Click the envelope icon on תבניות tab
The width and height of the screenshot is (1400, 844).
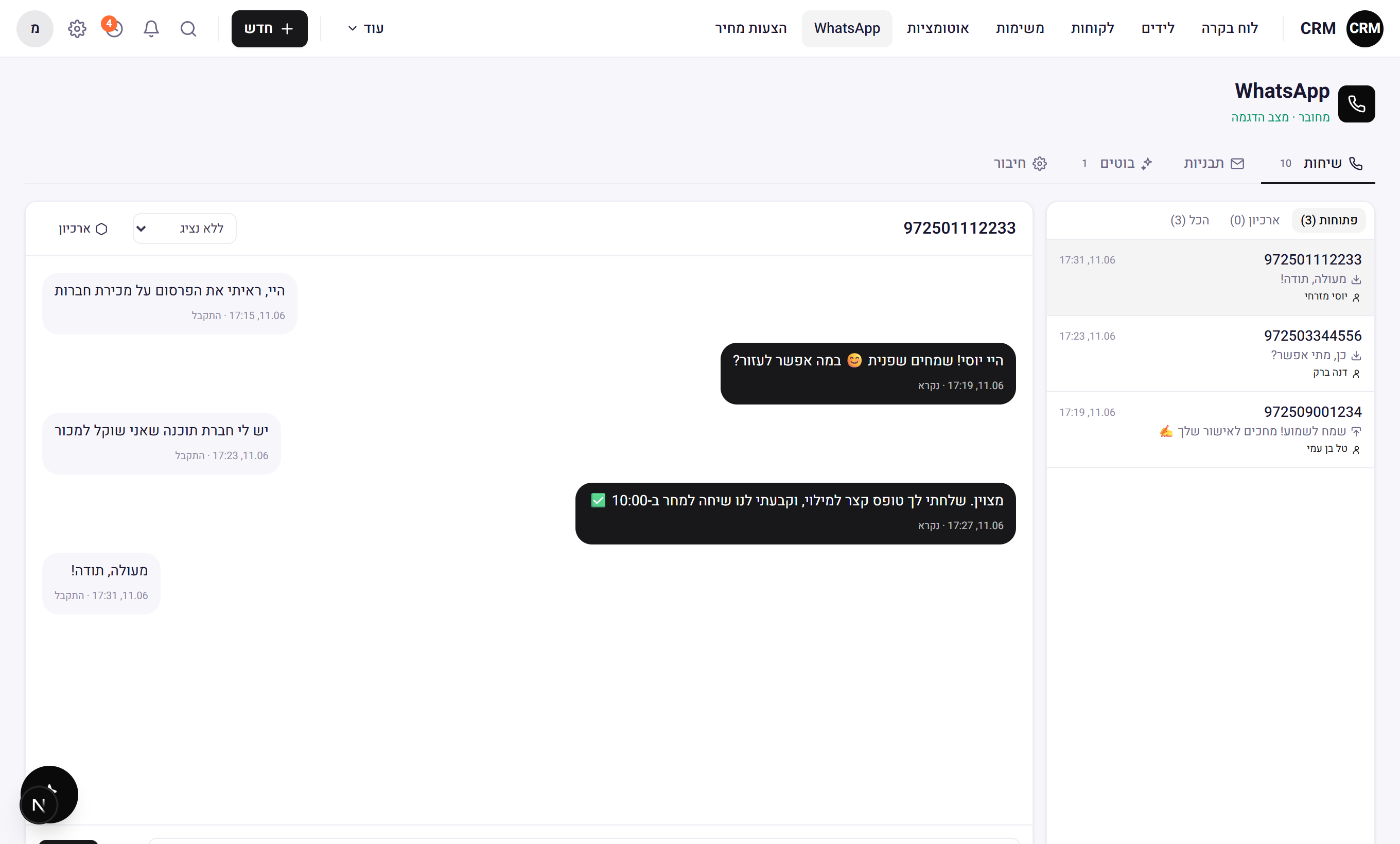(1237, 164)
